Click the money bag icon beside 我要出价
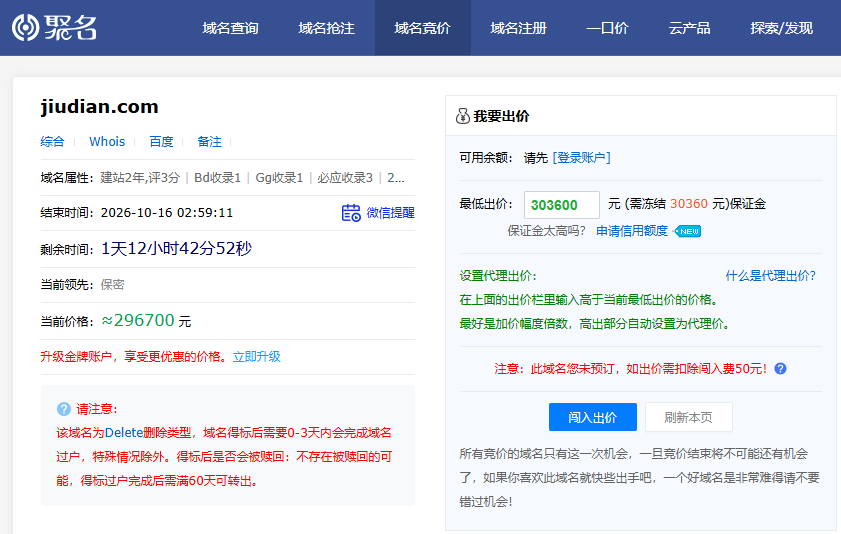Screen dimensions: 841x534 click(x=462, y=116)
